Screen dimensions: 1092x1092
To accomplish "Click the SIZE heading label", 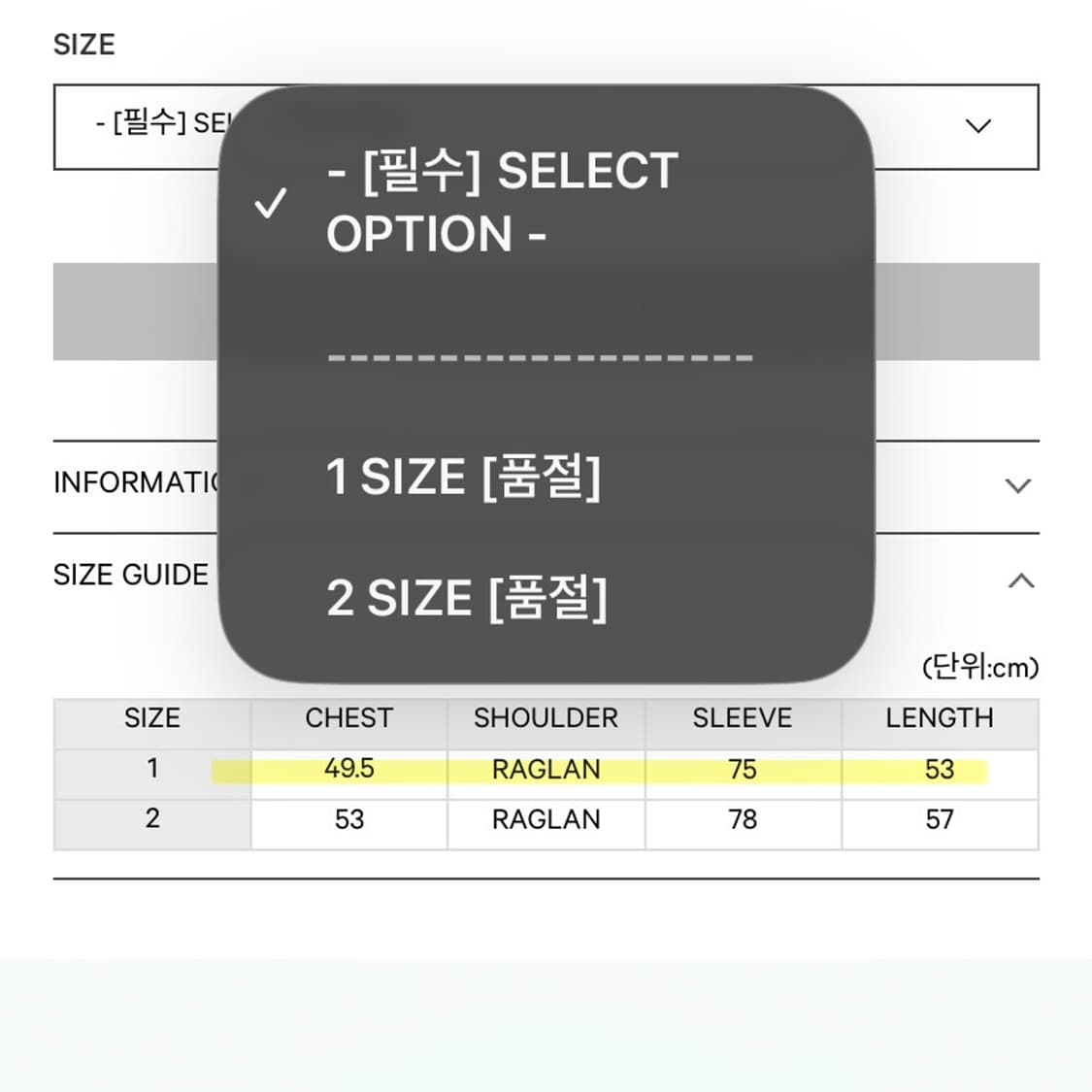I will click(x=85, y=44).
